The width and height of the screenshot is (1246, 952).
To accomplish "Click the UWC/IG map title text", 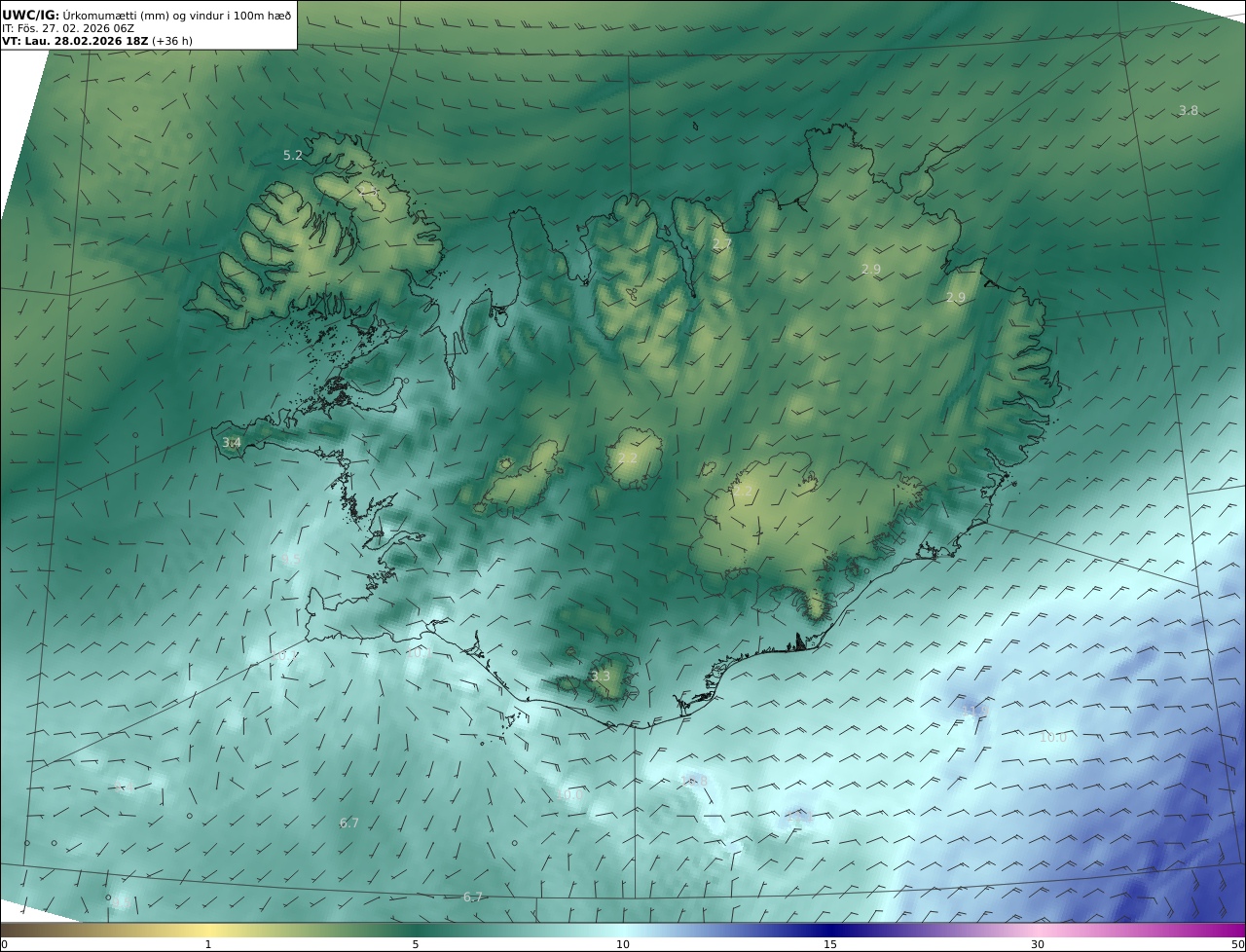I will click(146, 15).
